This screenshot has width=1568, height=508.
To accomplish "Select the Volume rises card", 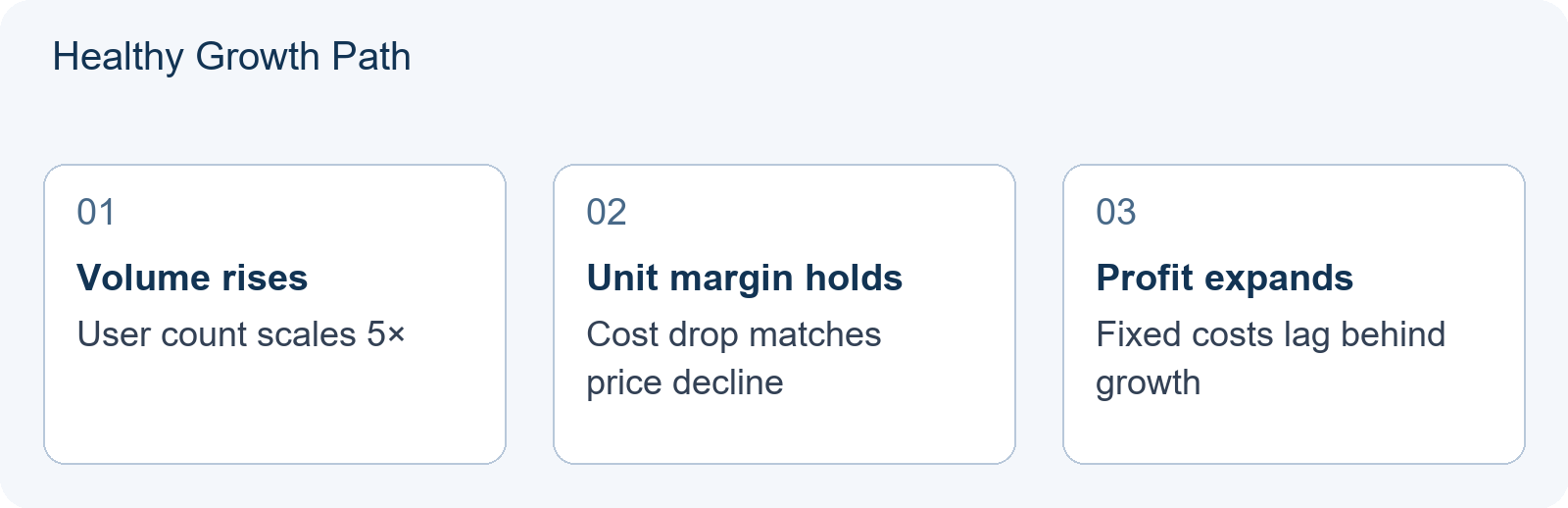I will click(x=274, y=314).
